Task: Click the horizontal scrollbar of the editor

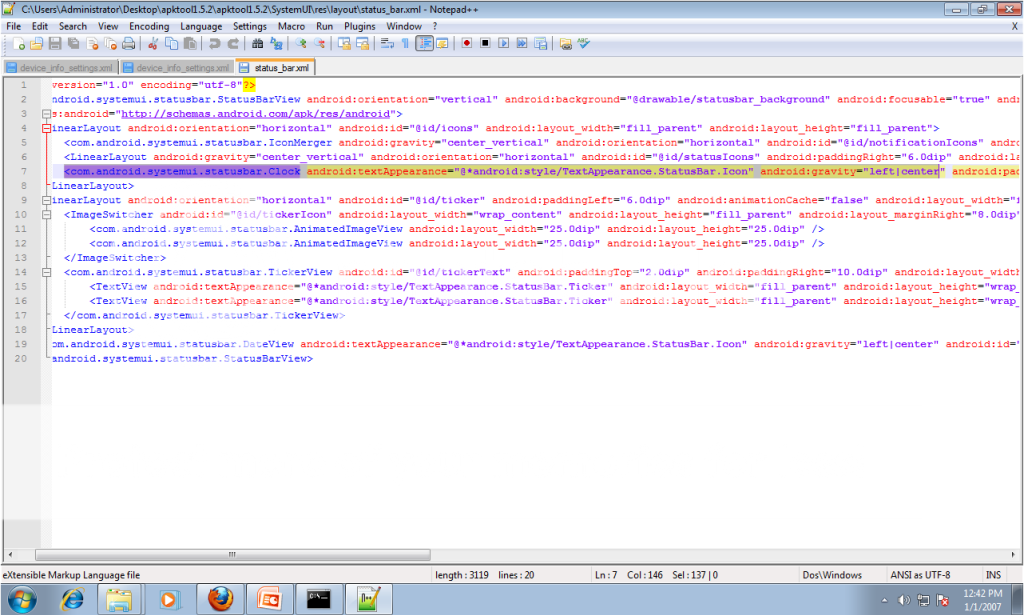Action: pos(500,554)
